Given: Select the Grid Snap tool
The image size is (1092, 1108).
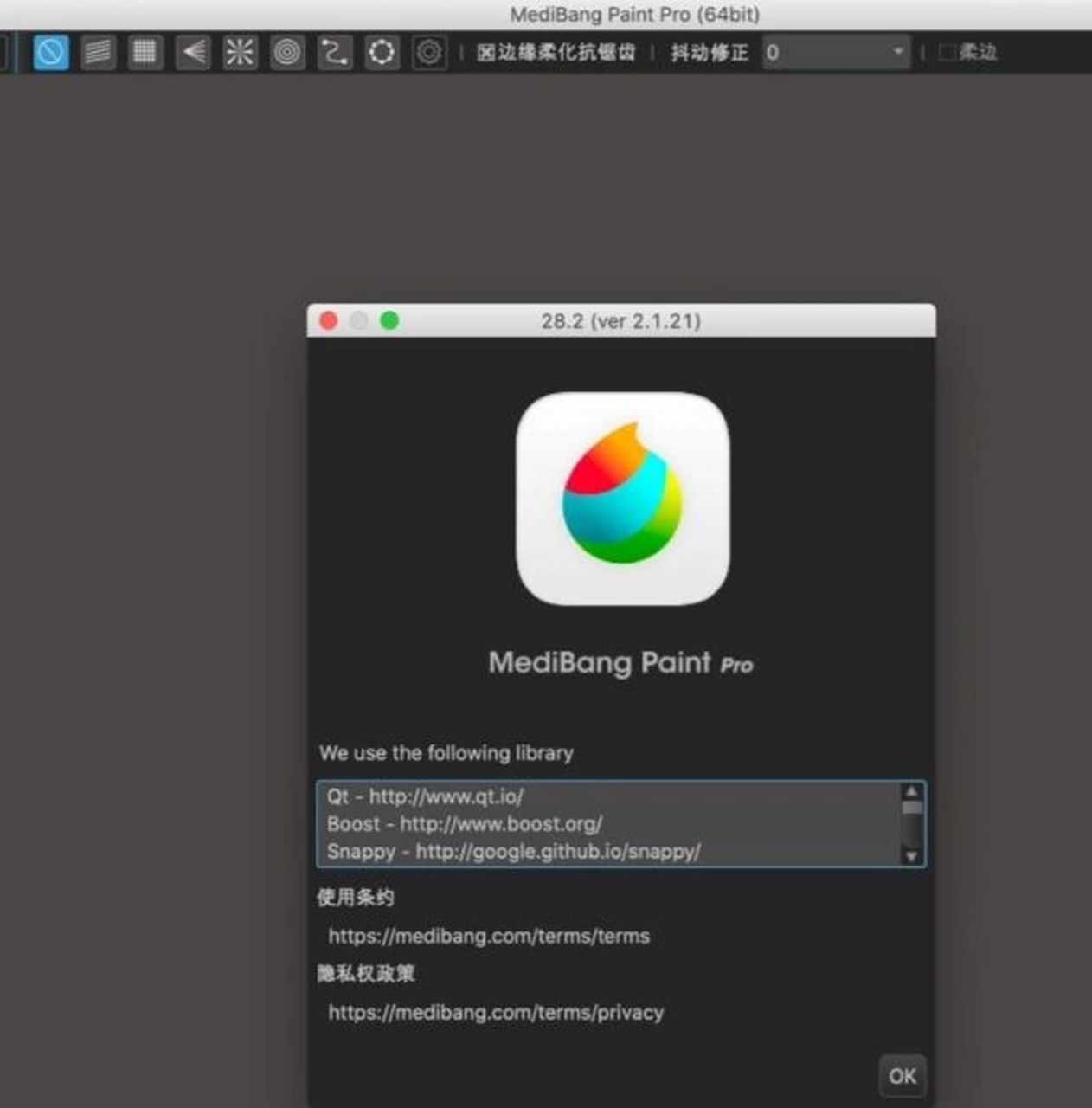Looking at the screenshot, I should (x=144, y=52).
